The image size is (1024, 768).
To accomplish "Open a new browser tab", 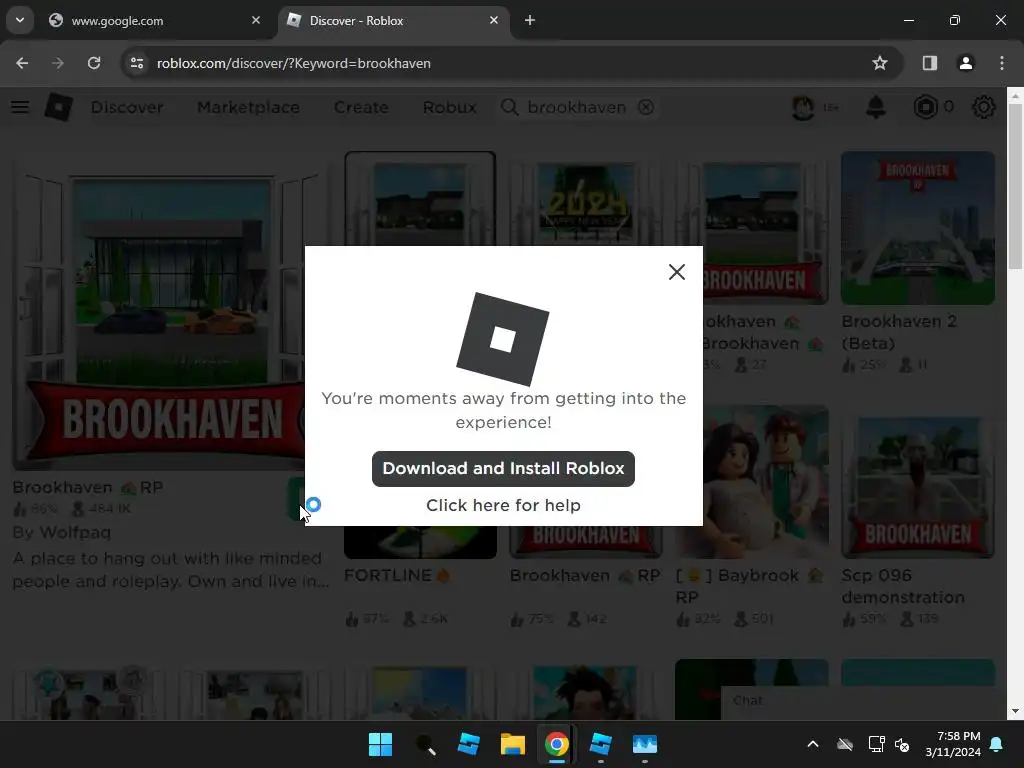I will point(530,20).
